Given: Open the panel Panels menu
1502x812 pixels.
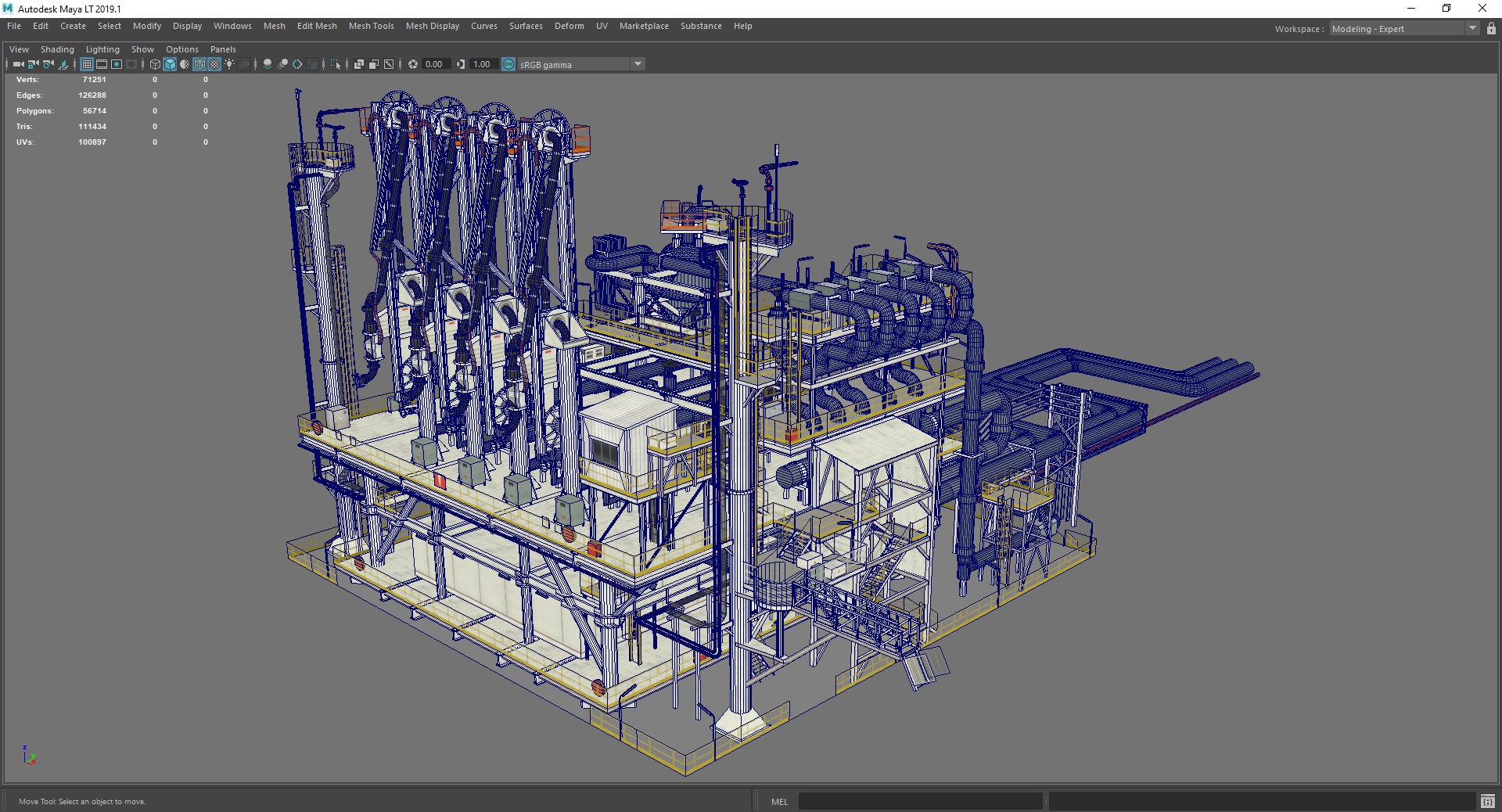Looking at the screenshot, I should pos(223,49).
